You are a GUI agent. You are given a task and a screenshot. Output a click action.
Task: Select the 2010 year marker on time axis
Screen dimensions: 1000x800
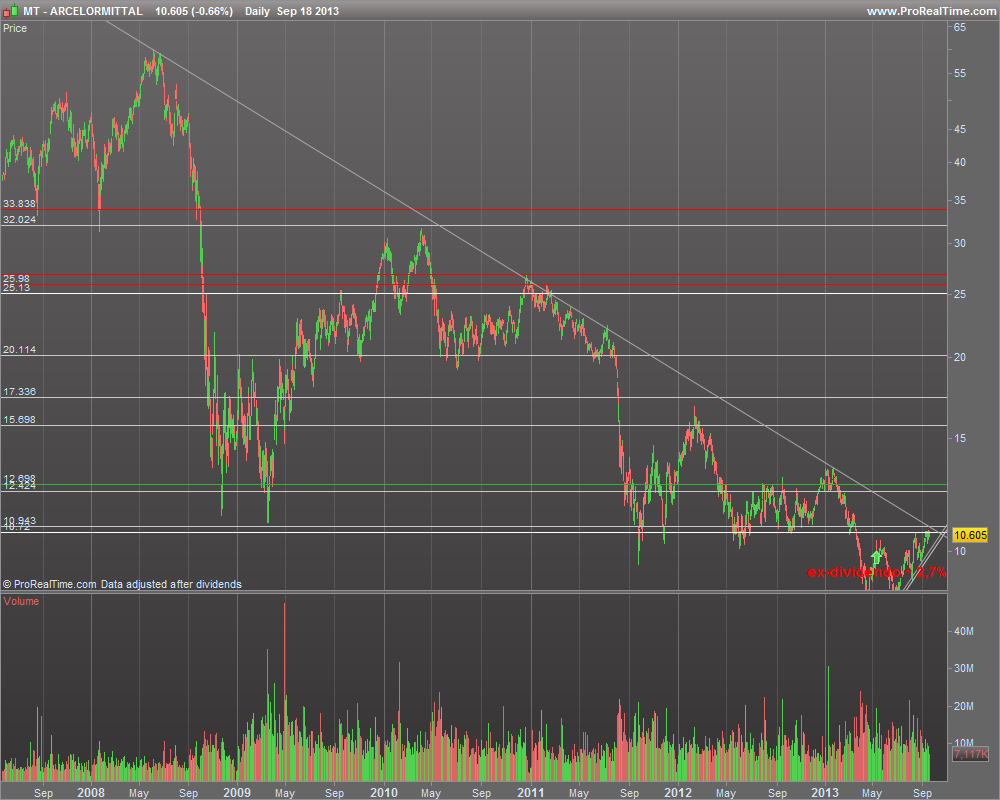[383, 792]
